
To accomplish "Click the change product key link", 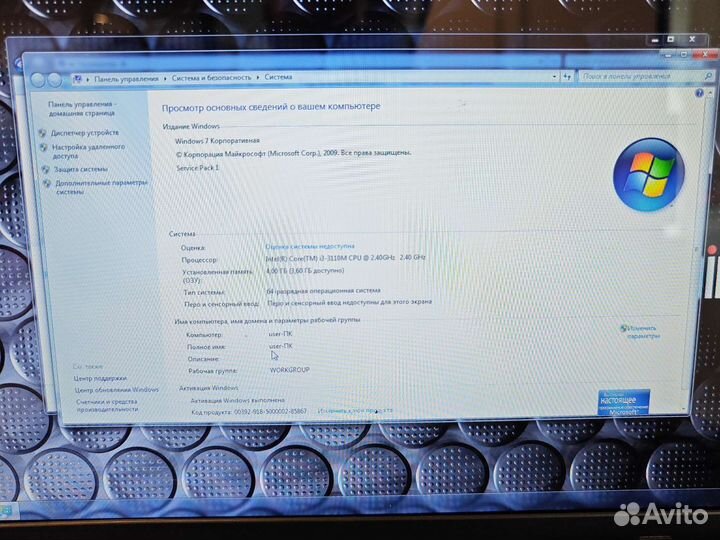I will tap(355, 411).
